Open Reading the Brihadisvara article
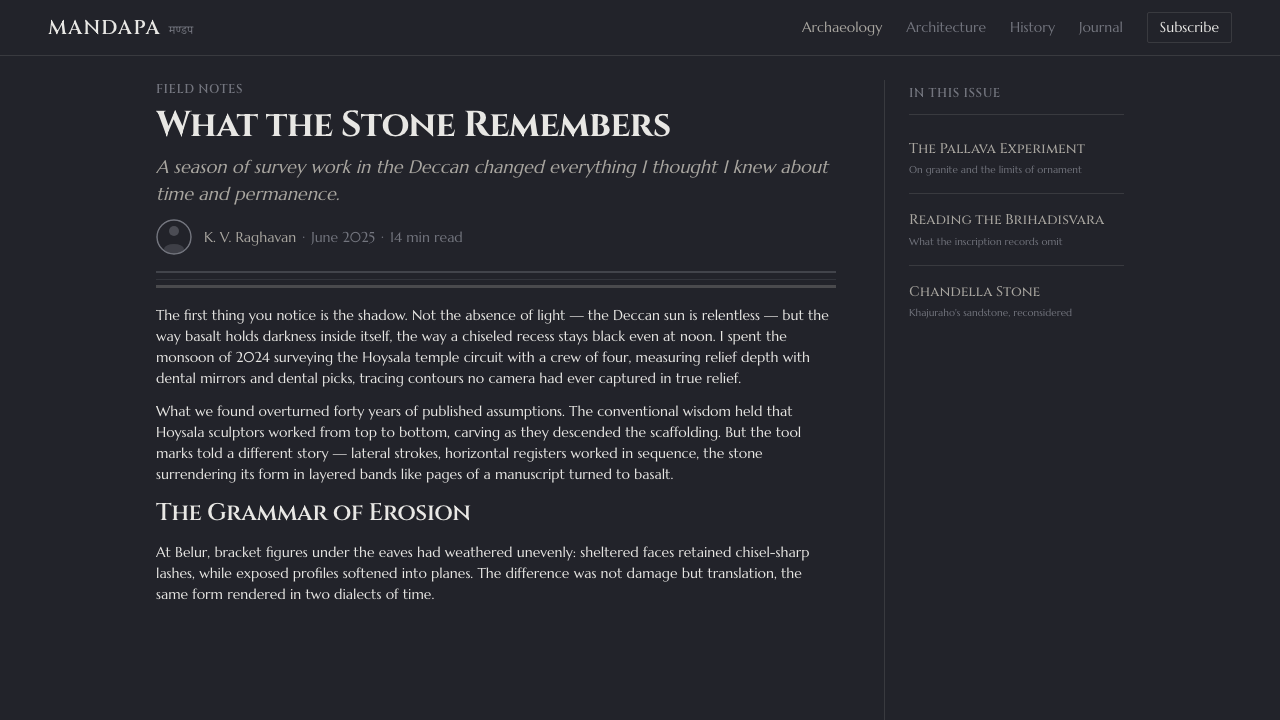 click(1006, 220)
